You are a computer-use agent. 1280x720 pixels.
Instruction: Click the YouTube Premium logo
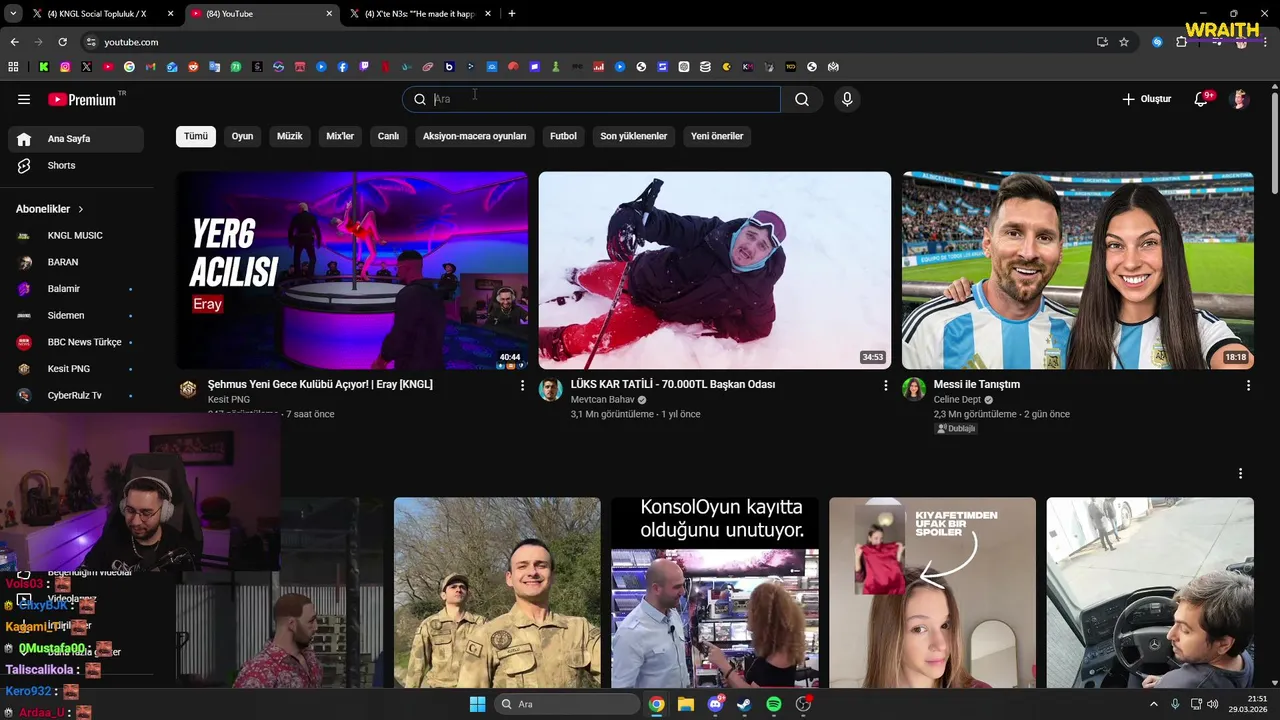tap(81, 99)
